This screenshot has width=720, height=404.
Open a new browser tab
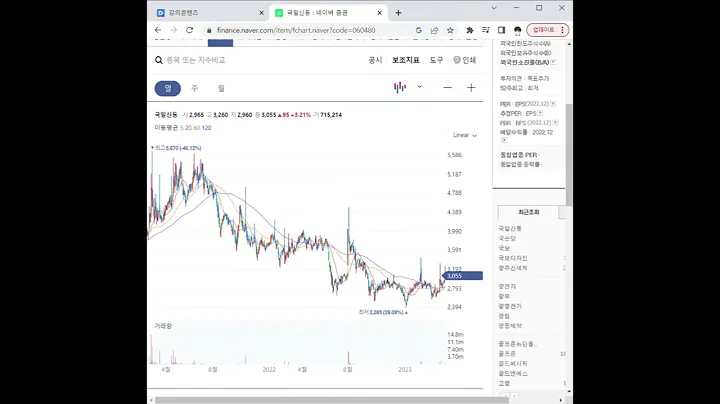tap(398, 13)
